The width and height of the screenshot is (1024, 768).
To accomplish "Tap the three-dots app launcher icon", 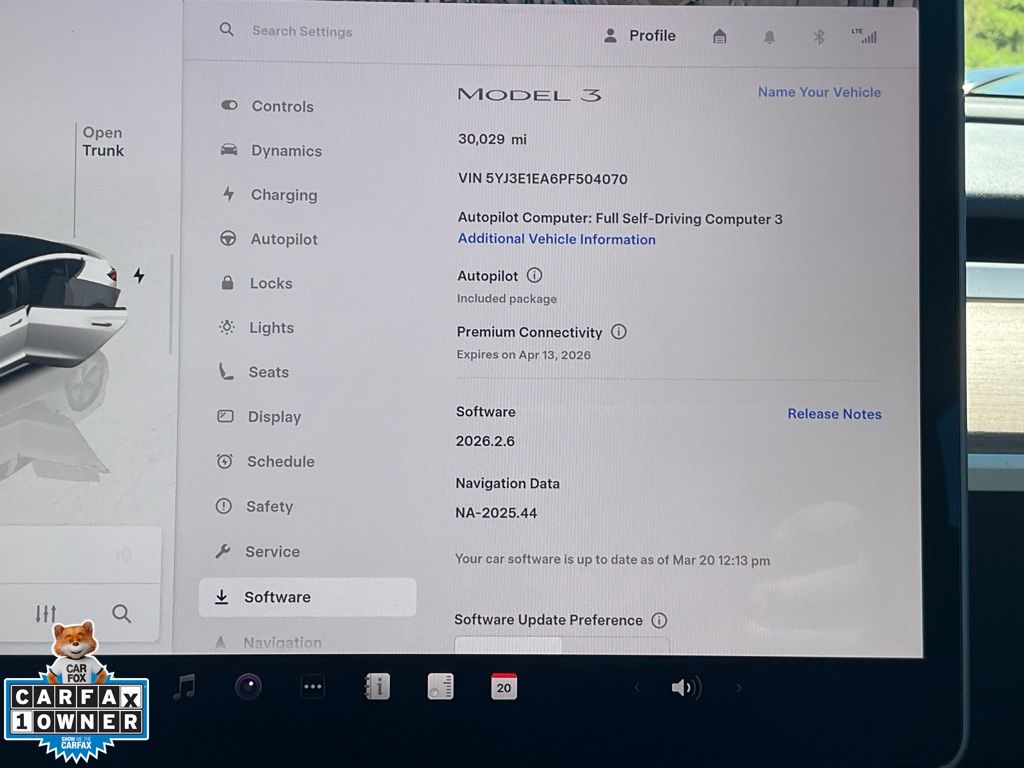I will click(x=313, y=687).
